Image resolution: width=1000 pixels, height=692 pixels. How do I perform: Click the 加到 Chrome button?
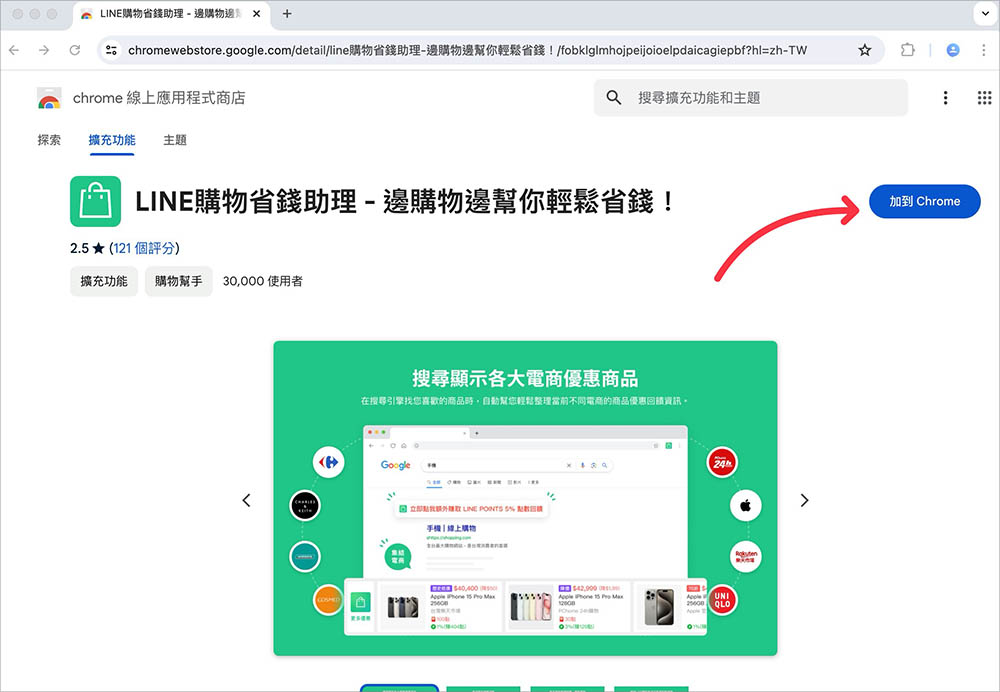(924, 202)
